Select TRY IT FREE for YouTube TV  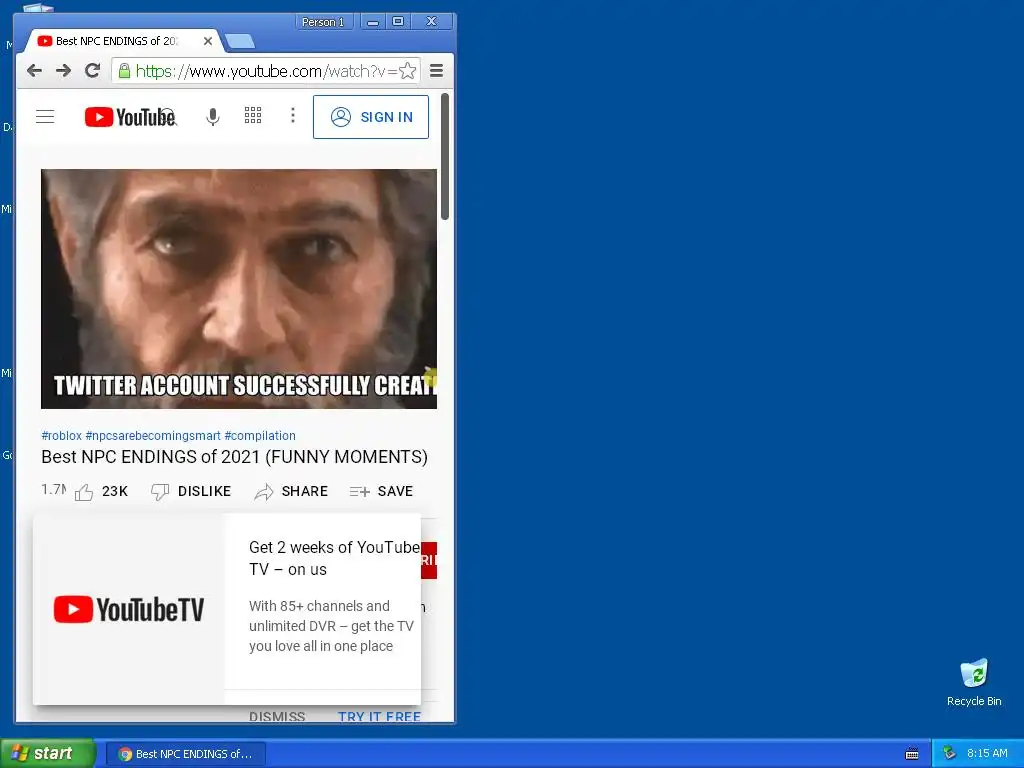pyautogui.click(x=379, y=716)
